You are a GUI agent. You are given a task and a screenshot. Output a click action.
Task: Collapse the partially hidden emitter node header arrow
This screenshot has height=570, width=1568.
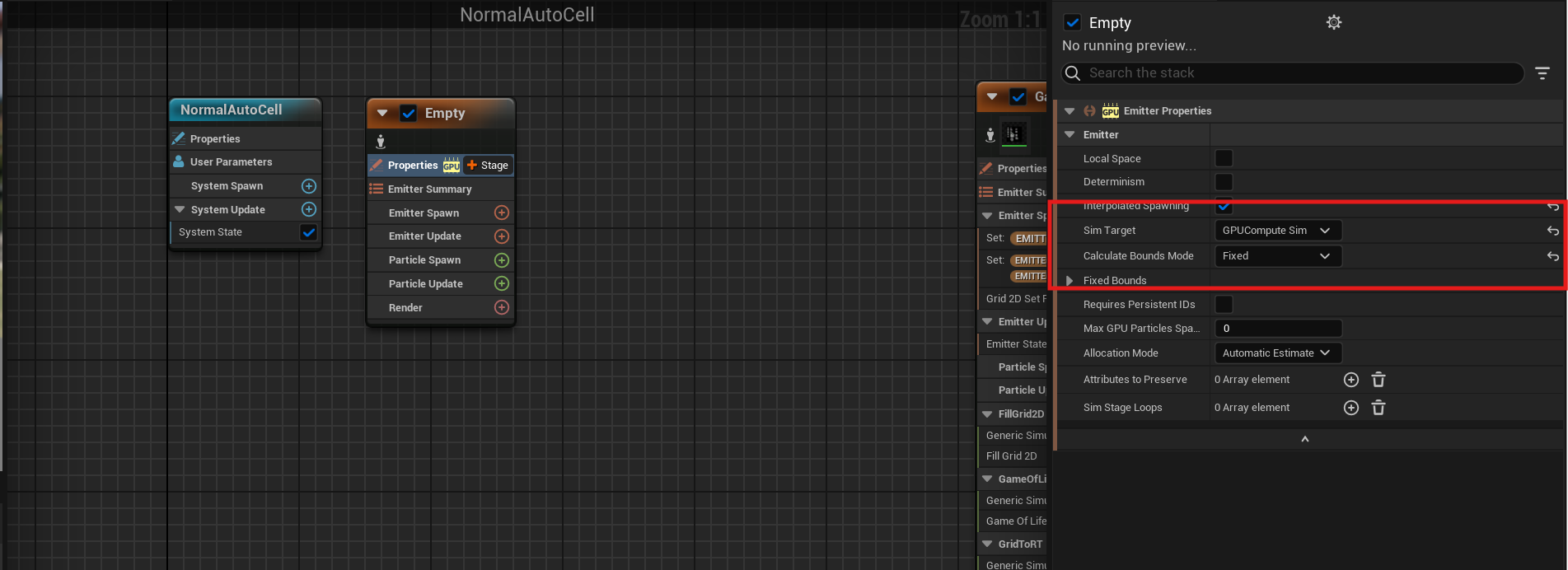coord(992,96)
